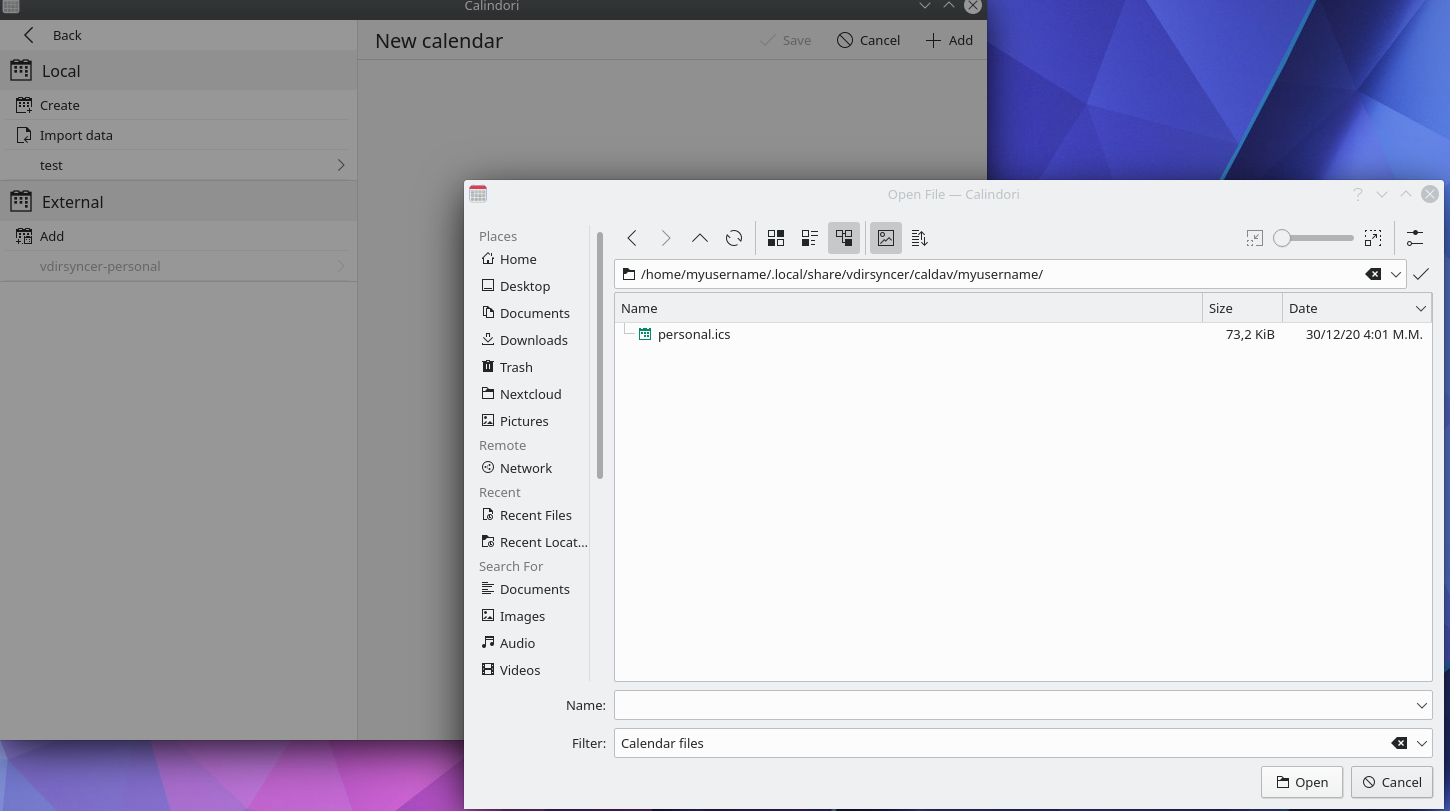Choose Import data in Calindori sidebar
The height and width of the screenshot is (811, 1450).
178,135
